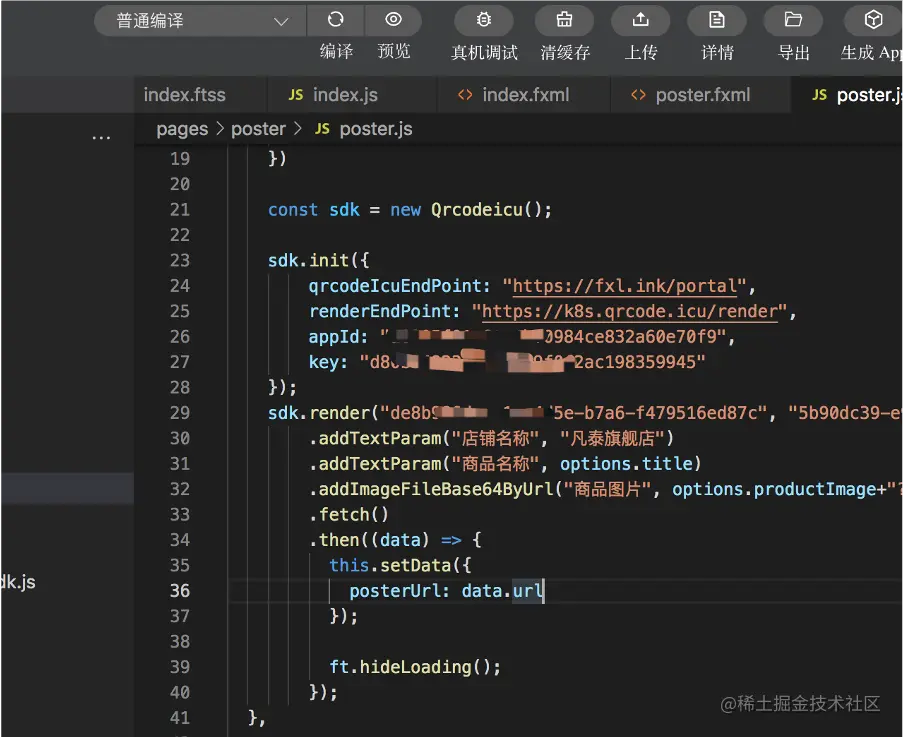The height and width of the screenshot is (737, 904).
Task: Click the 编译 compile refresh icon
Action: click(x=336, y=20)
